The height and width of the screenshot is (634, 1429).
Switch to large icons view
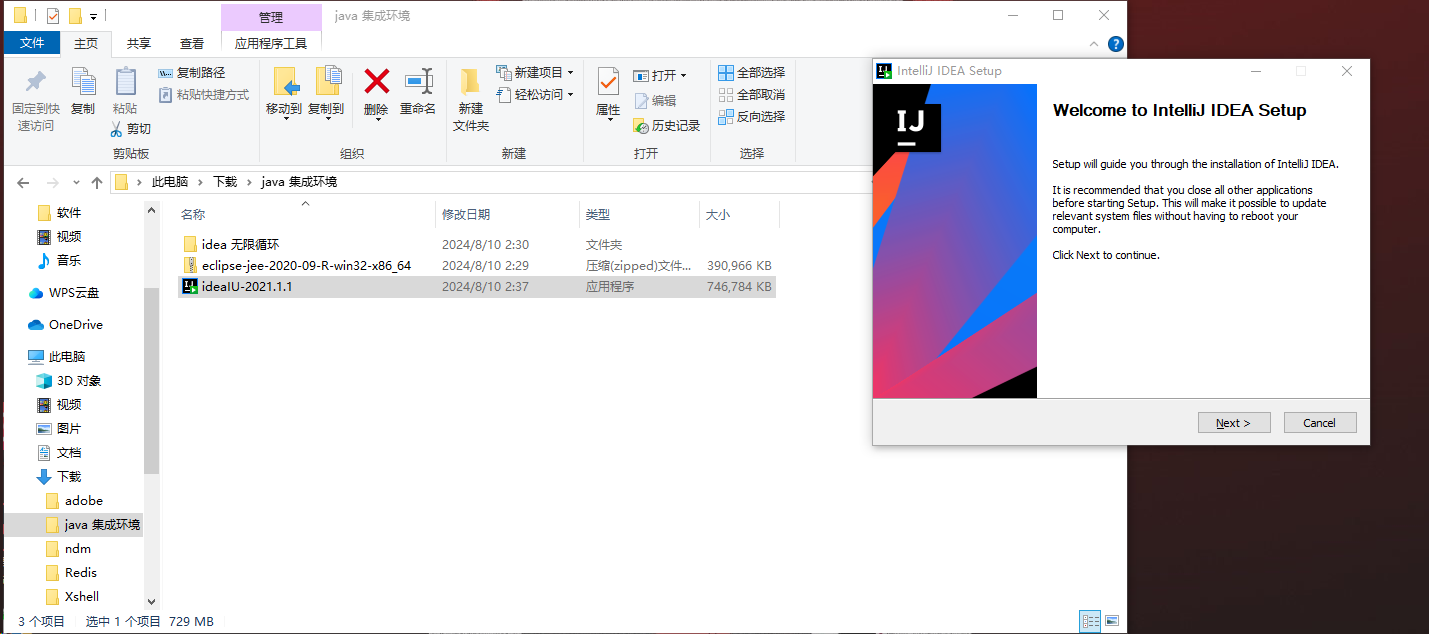1111,621
